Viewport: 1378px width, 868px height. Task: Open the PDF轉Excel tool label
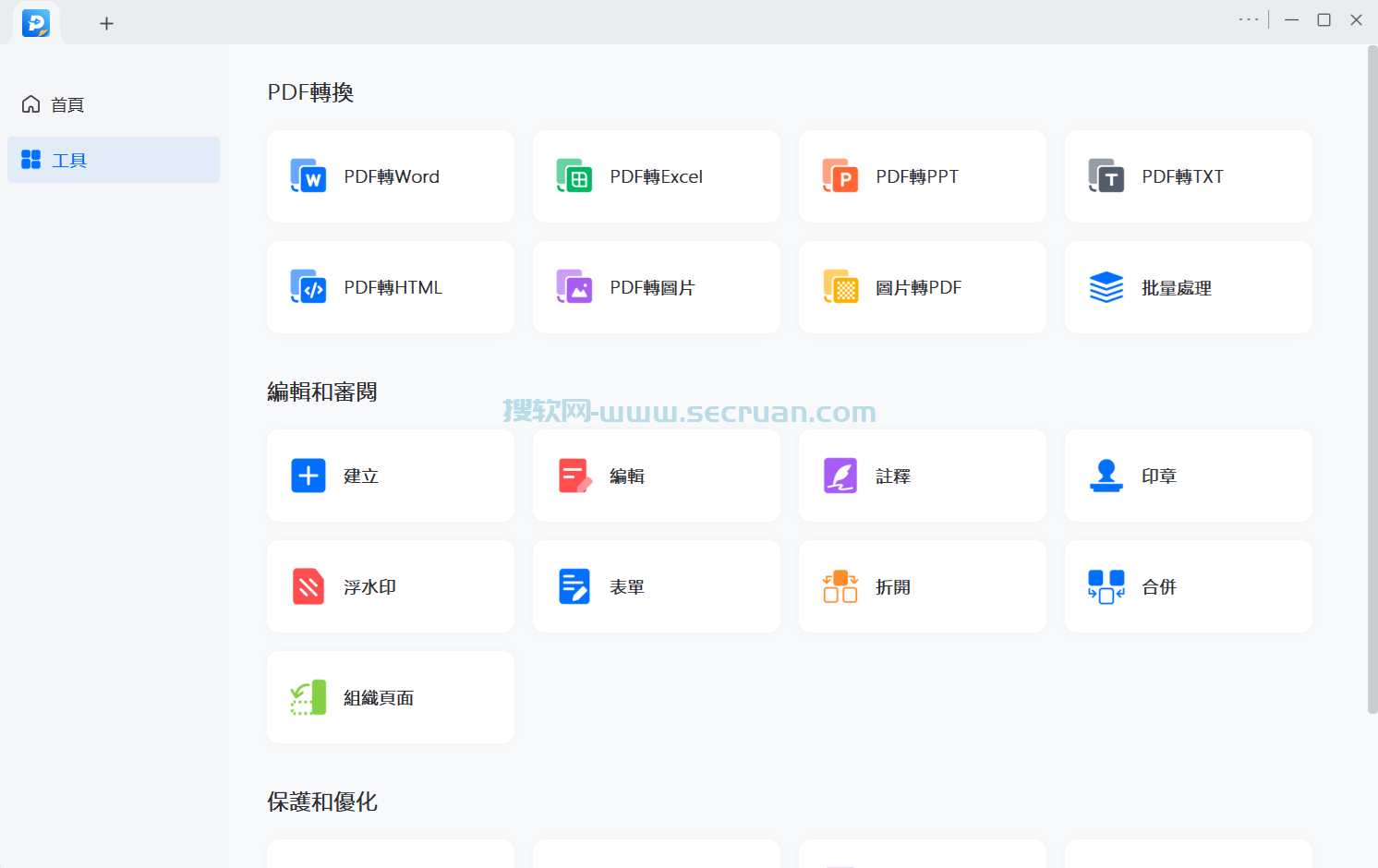pos(657,176)
